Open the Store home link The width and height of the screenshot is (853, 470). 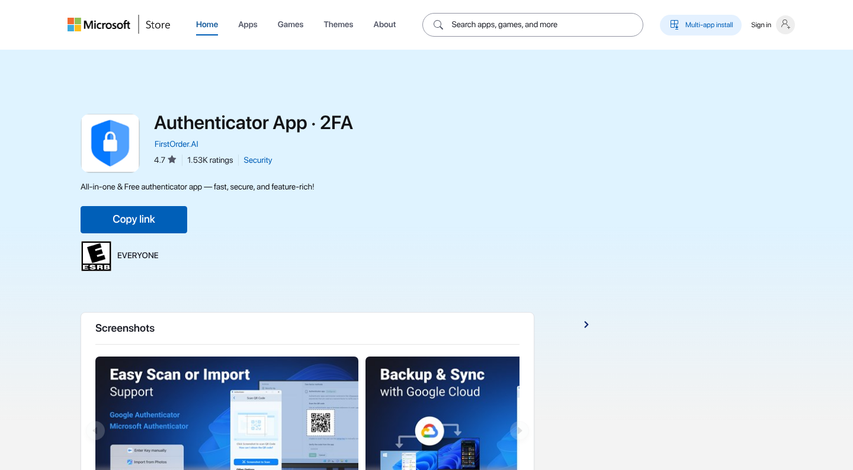point(158,24)
